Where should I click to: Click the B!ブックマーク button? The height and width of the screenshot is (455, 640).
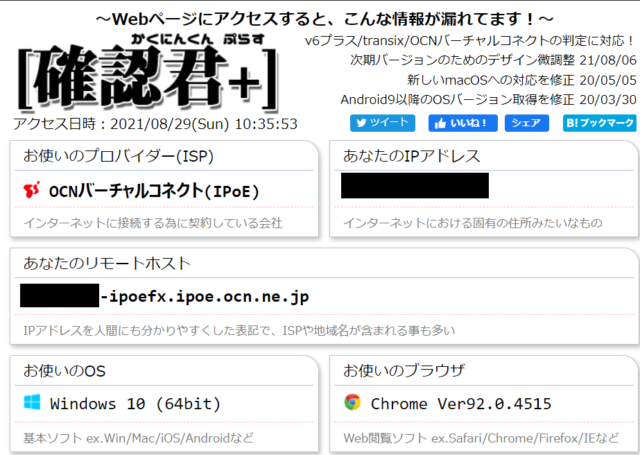(599, 123)
